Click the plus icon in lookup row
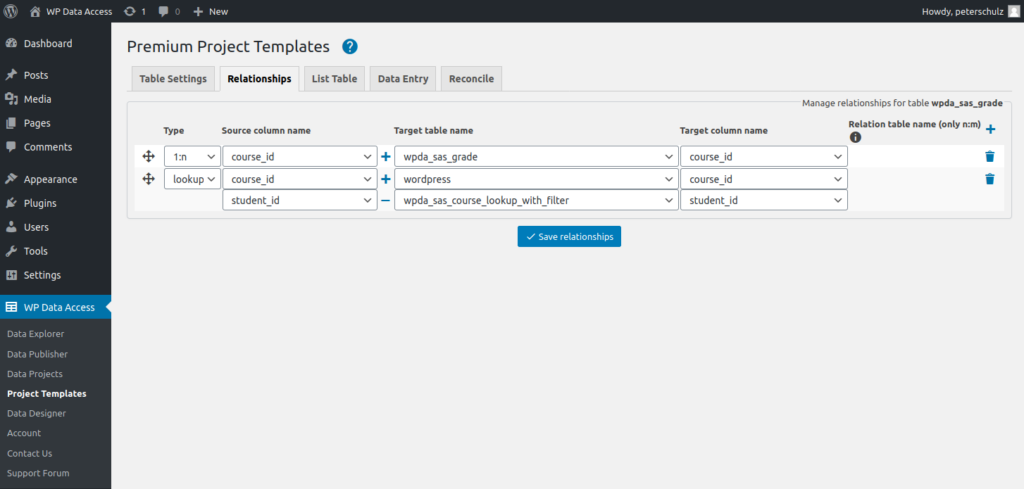 pyautogui.click(x=385, y=179)
